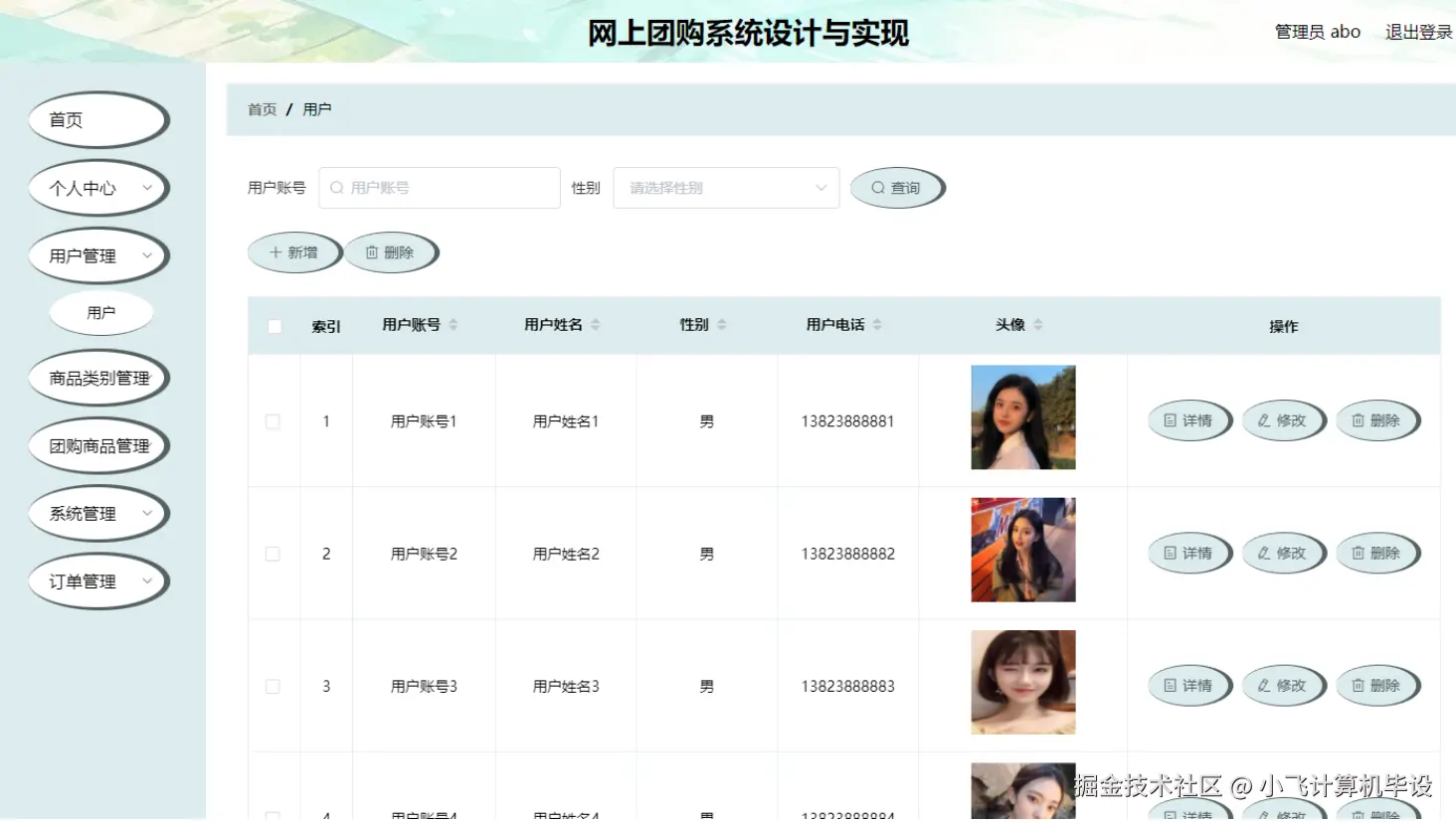Click the avatar photo of 用户姓名3
The width and height of the screenshot is (1456, 823).
click(x=1023, y=682)
